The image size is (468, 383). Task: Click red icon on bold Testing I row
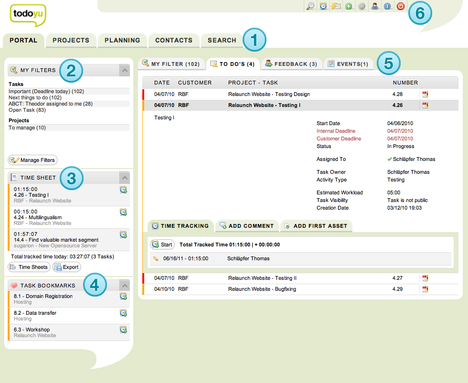tap(425, 105)
